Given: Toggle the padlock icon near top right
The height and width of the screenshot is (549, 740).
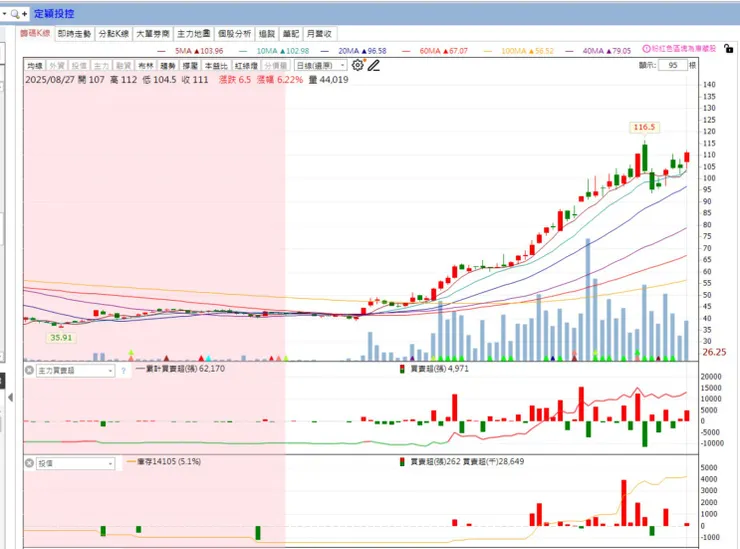Looking at the screenshot, I should click(x=729, y=48).
